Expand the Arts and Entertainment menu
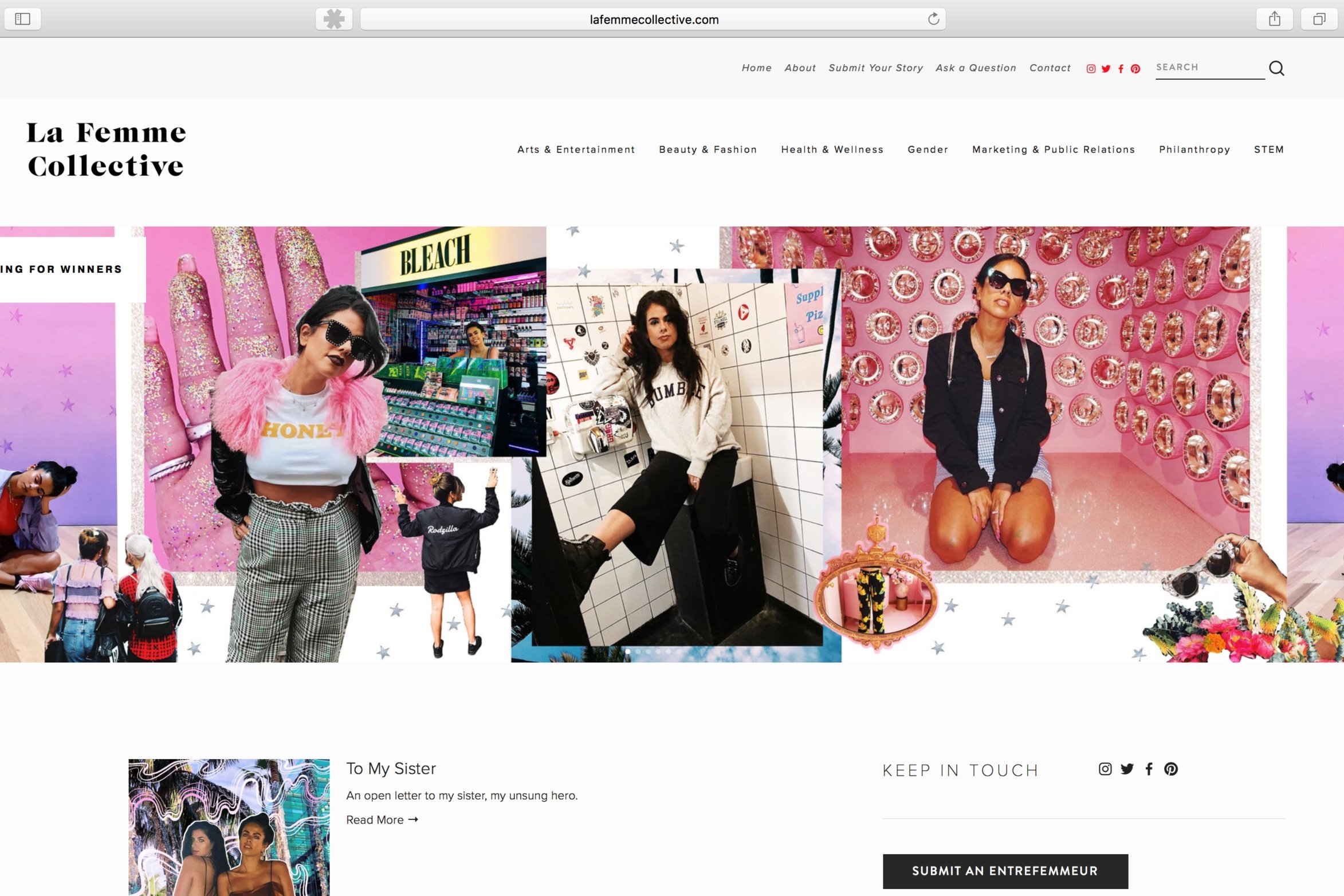Viewport: 1344px width, 896px height. coord(577,149)
